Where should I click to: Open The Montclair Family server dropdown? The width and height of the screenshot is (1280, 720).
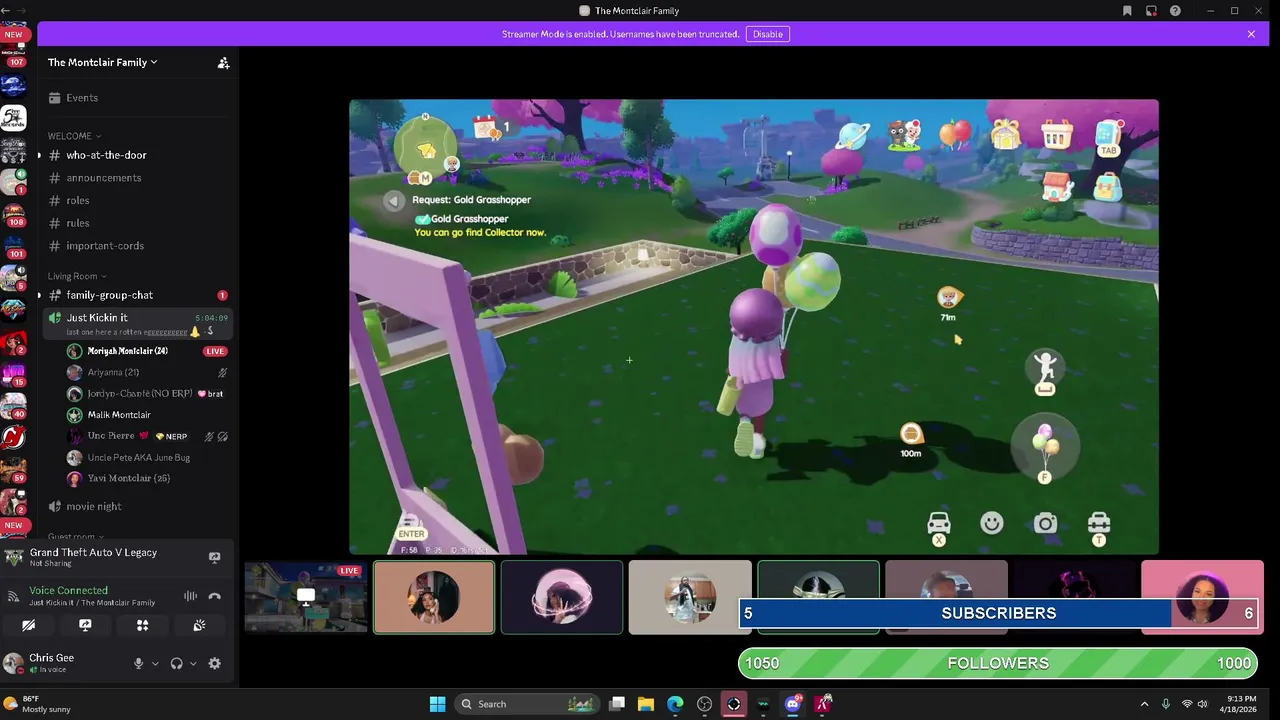click(x=103, y=62)
